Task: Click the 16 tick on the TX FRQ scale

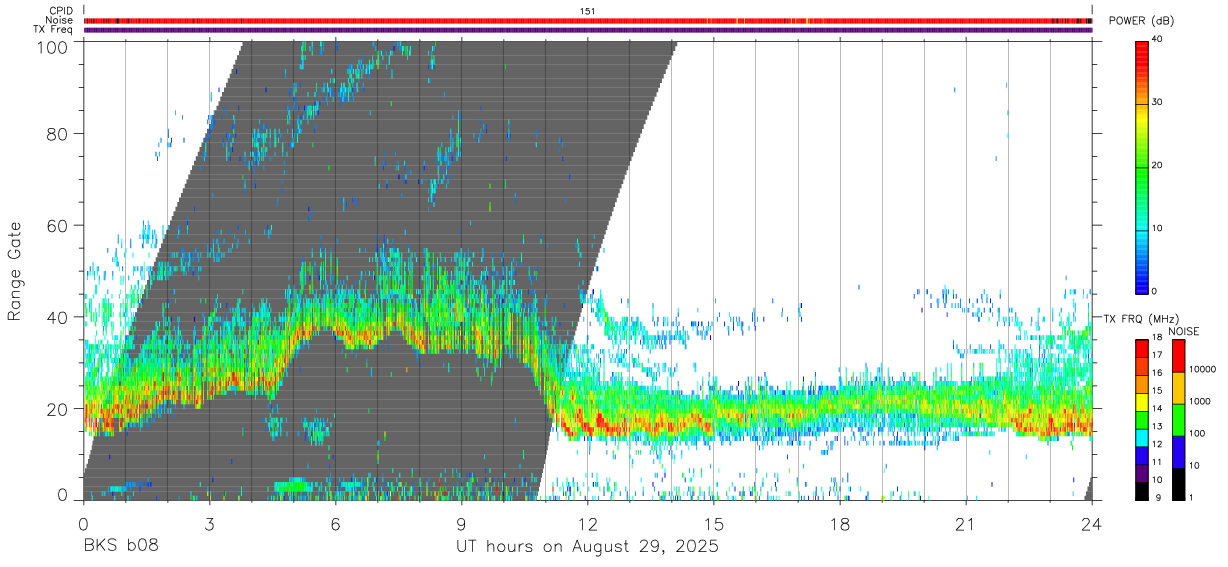Action: point(1158,373)
